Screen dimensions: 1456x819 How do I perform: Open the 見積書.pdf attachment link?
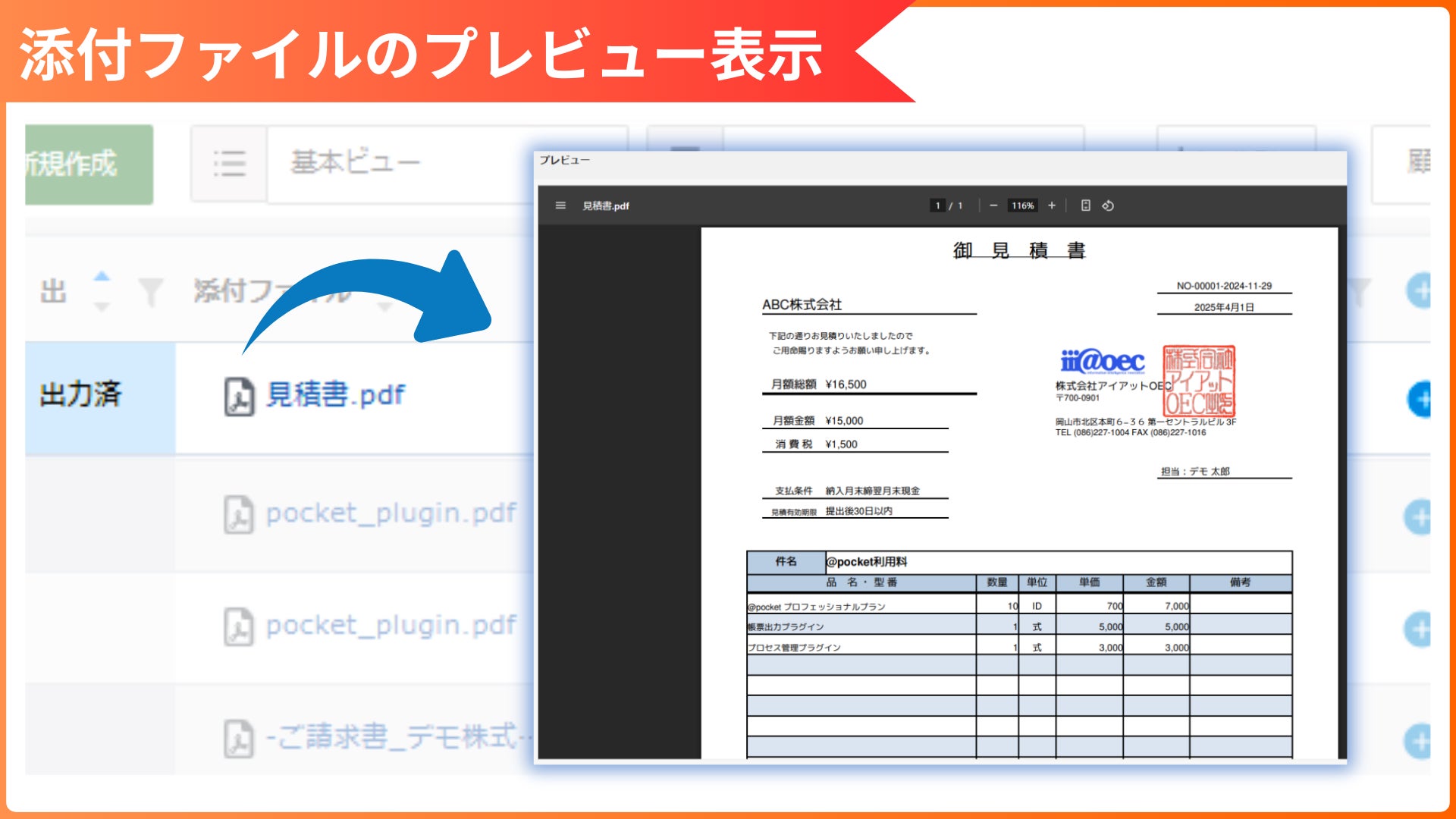click(x=335, y=395)
